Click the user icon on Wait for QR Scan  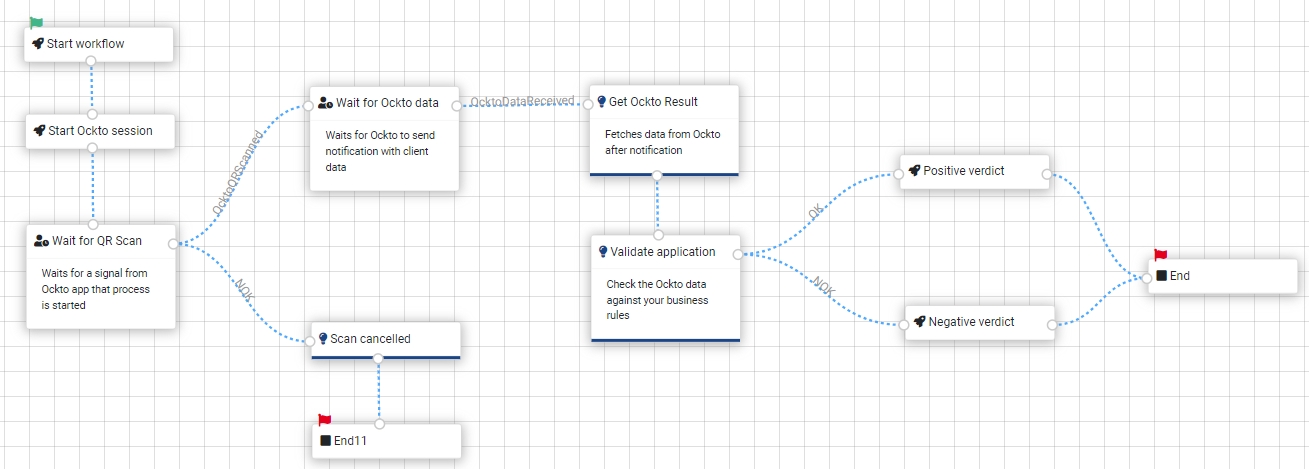click(41, 241)
